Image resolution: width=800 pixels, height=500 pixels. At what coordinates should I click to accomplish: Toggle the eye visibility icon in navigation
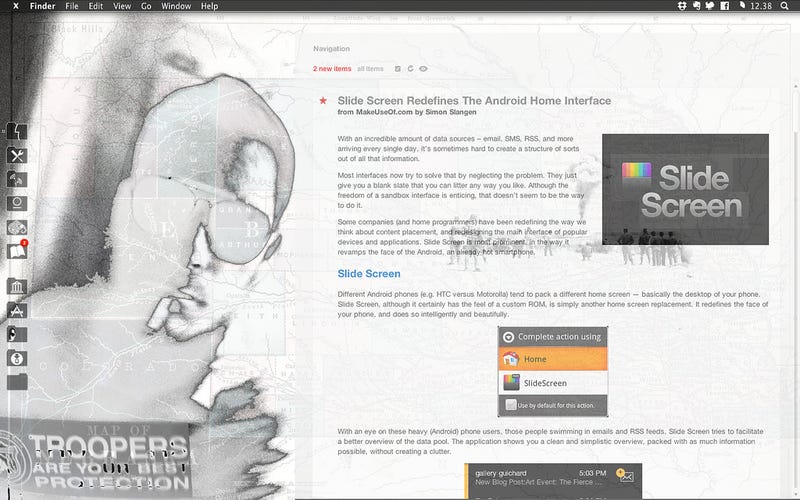[423, 68]
